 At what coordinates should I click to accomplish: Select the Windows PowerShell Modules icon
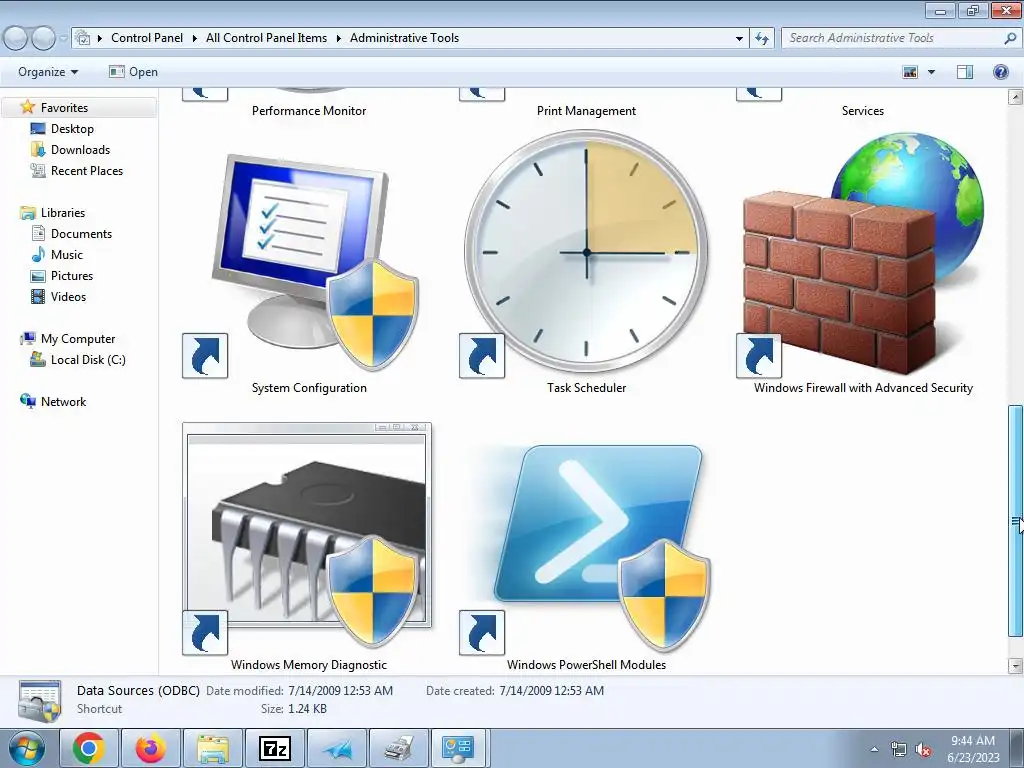(x=586, y=549)
